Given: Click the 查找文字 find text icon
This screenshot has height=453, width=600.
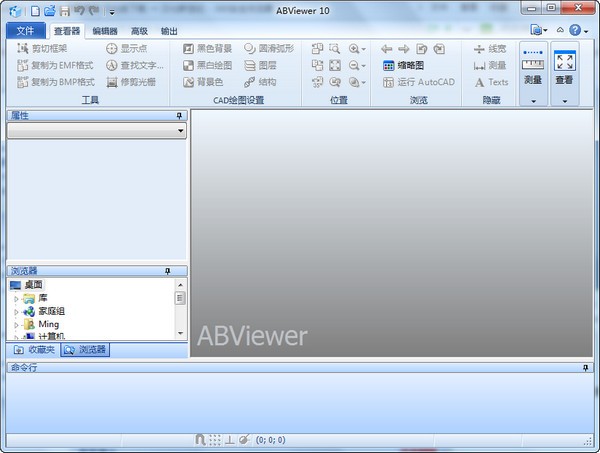Looking at the screenshot, I should pos(112,65).
